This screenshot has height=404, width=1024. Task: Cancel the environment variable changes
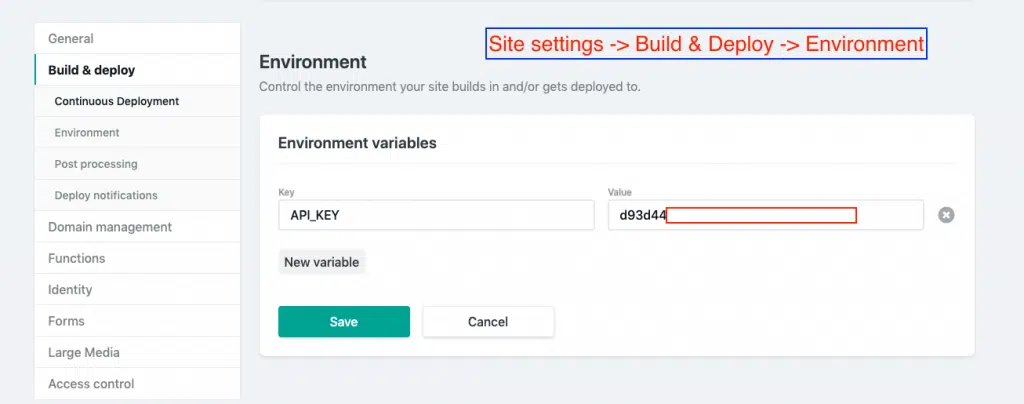click(488, 321)
